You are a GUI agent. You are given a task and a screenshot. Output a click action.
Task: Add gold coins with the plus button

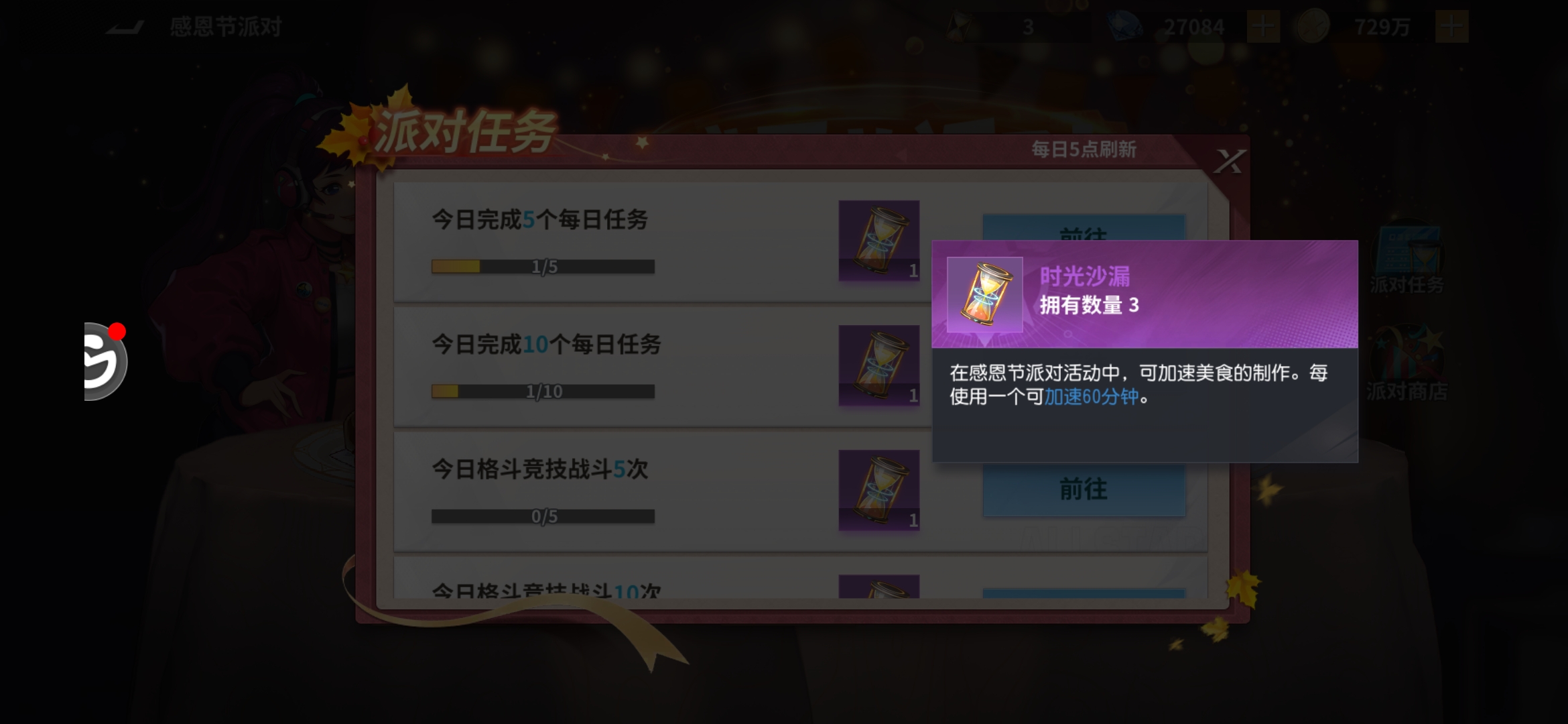[x=1452, y=27]
